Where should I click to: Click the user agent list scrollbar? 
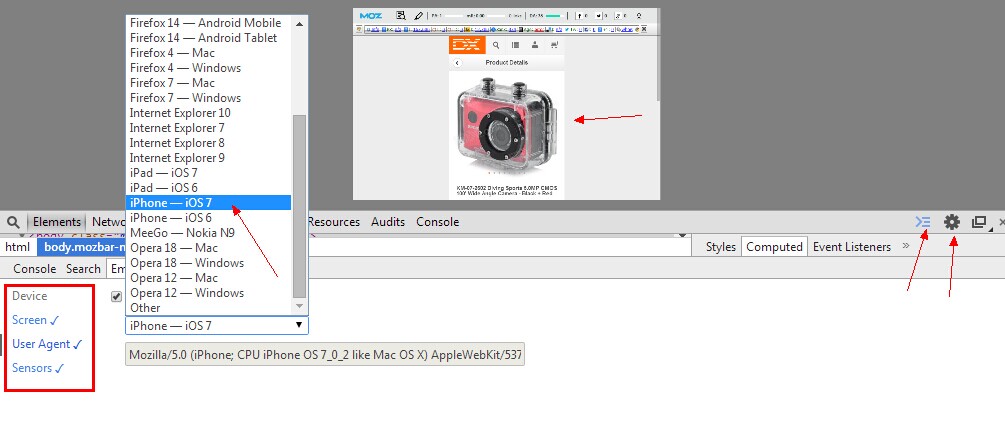click(x=299, y=200)
